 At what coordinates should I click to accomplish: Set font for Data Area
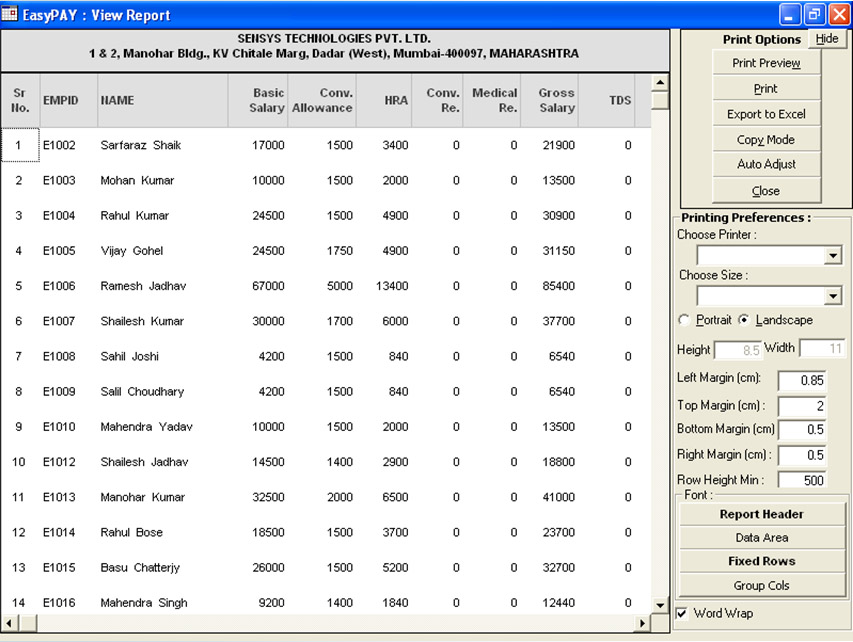coord(762,538)
